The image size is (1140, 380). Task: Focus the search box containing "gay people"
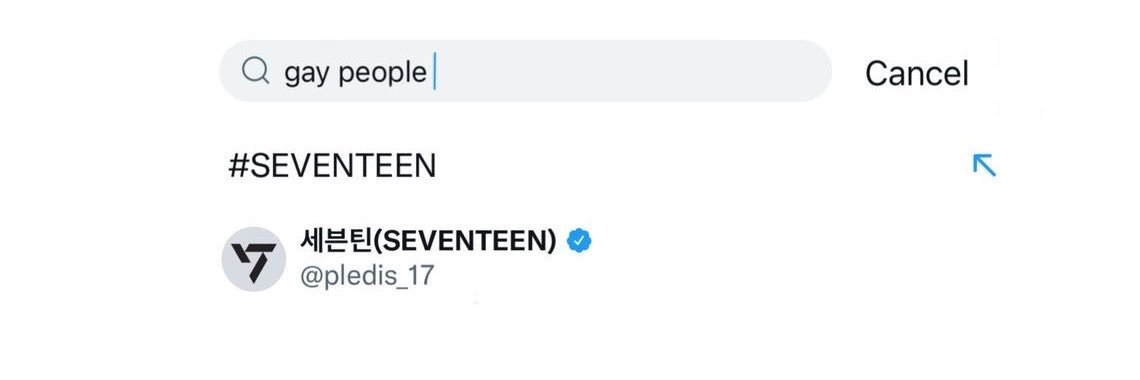tap(525, 71)
